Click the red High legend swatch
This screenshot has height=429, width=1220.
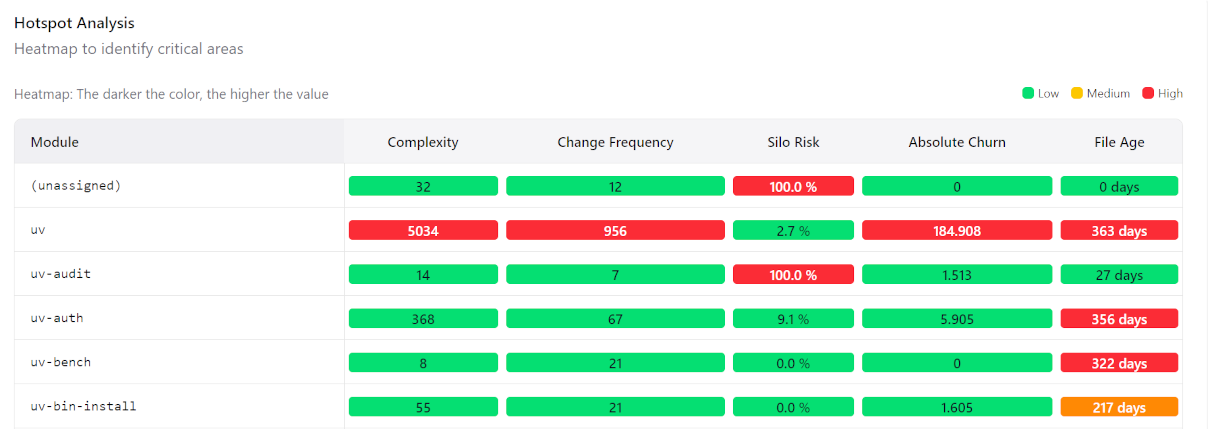pyautogui.click(x=1148, y=94)
